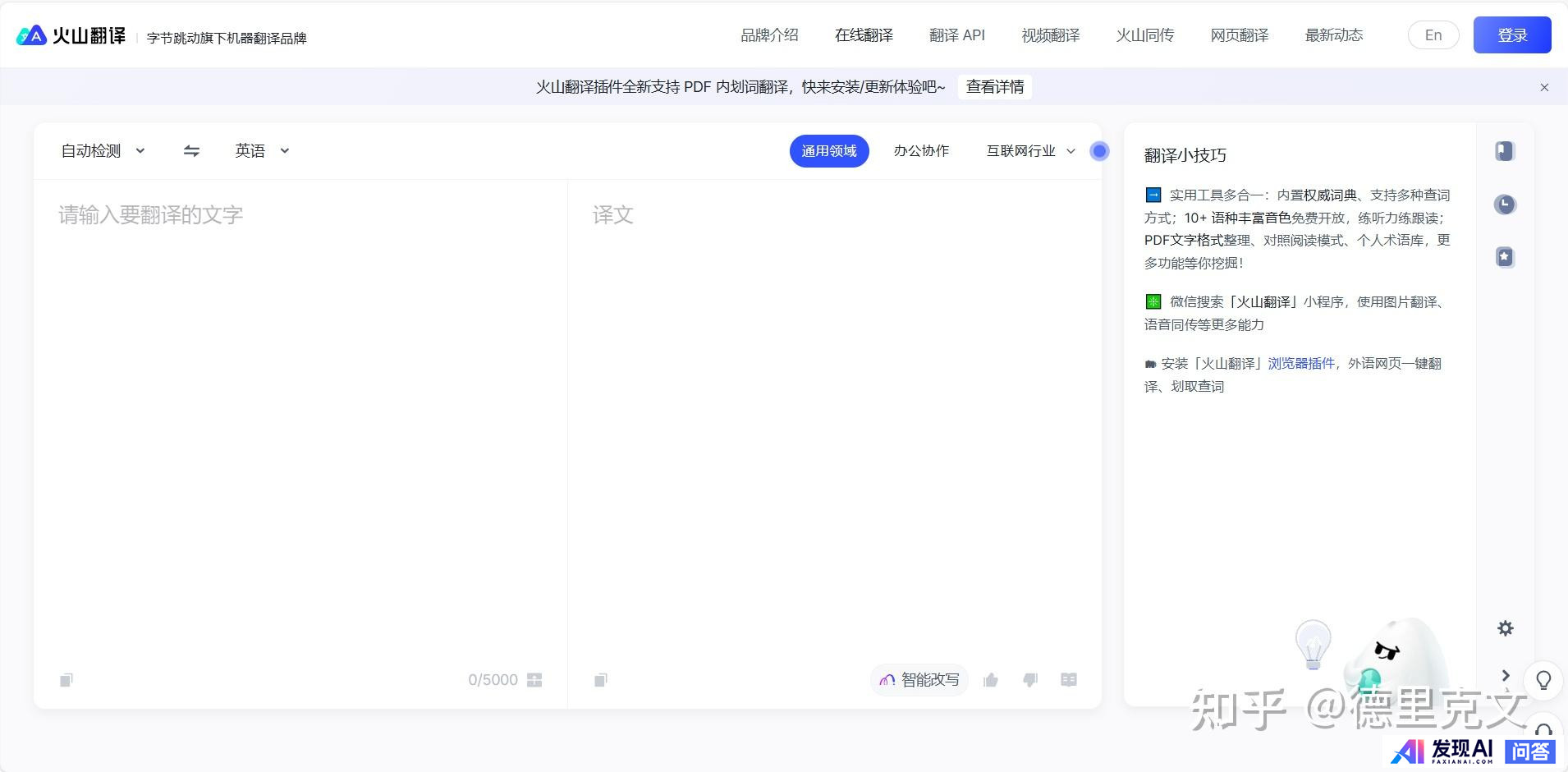Open 在线翻译 in the top navigation
This screenshot has height=772, width=1568.
[x=864, y=35]
